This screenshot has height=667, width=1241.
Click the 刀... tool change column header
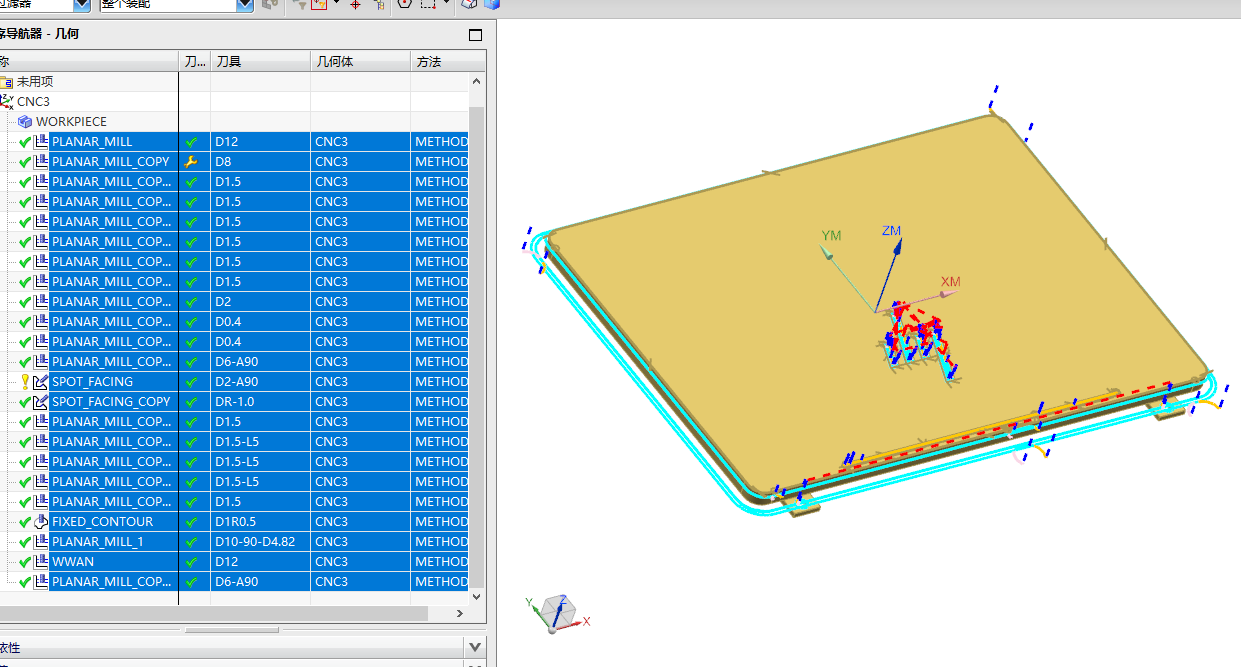click(x=194, y=62)
